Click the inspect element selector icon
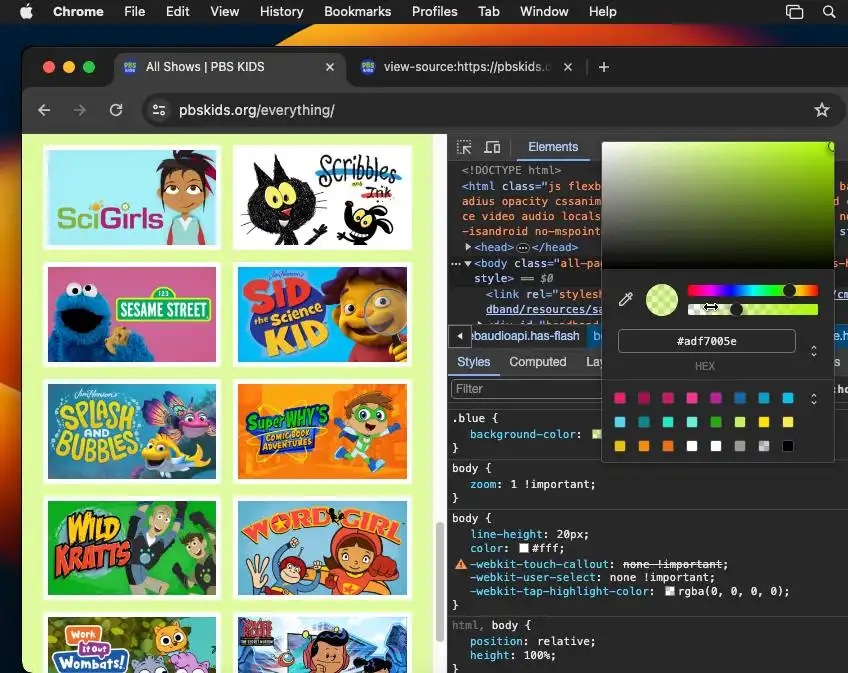This screenshot has width=848, height=673. (x=464, y=147)
